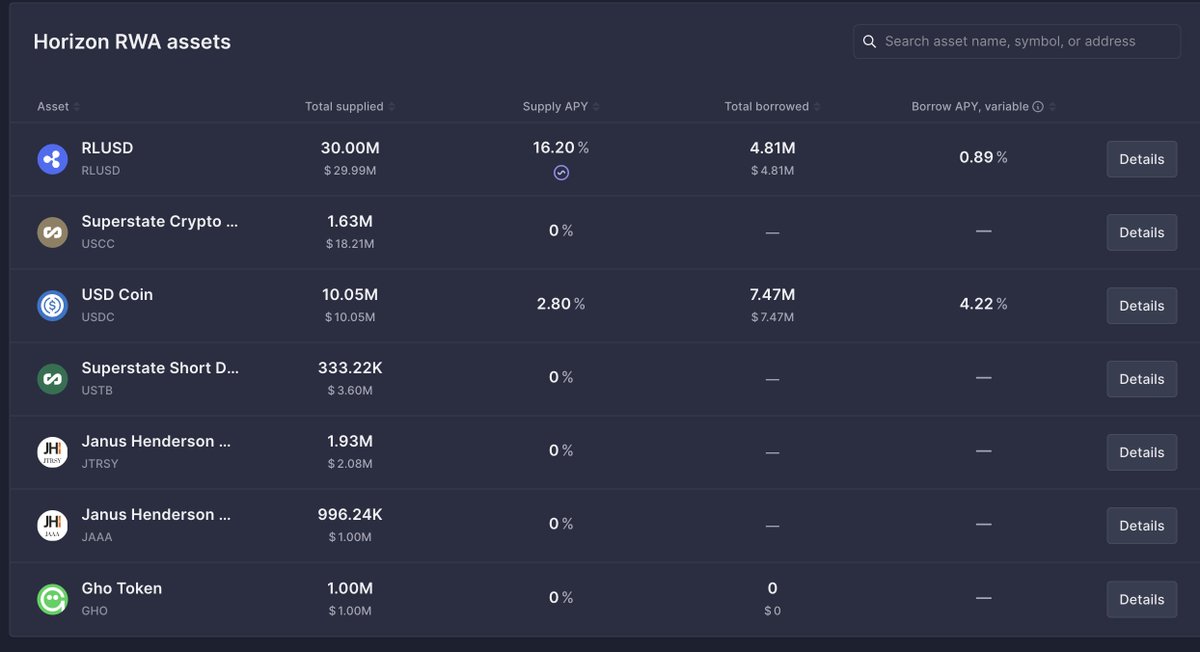1200x652 pixels.
Task: Click the $3.60M USTB dollar value
Action: coord(350,391)
